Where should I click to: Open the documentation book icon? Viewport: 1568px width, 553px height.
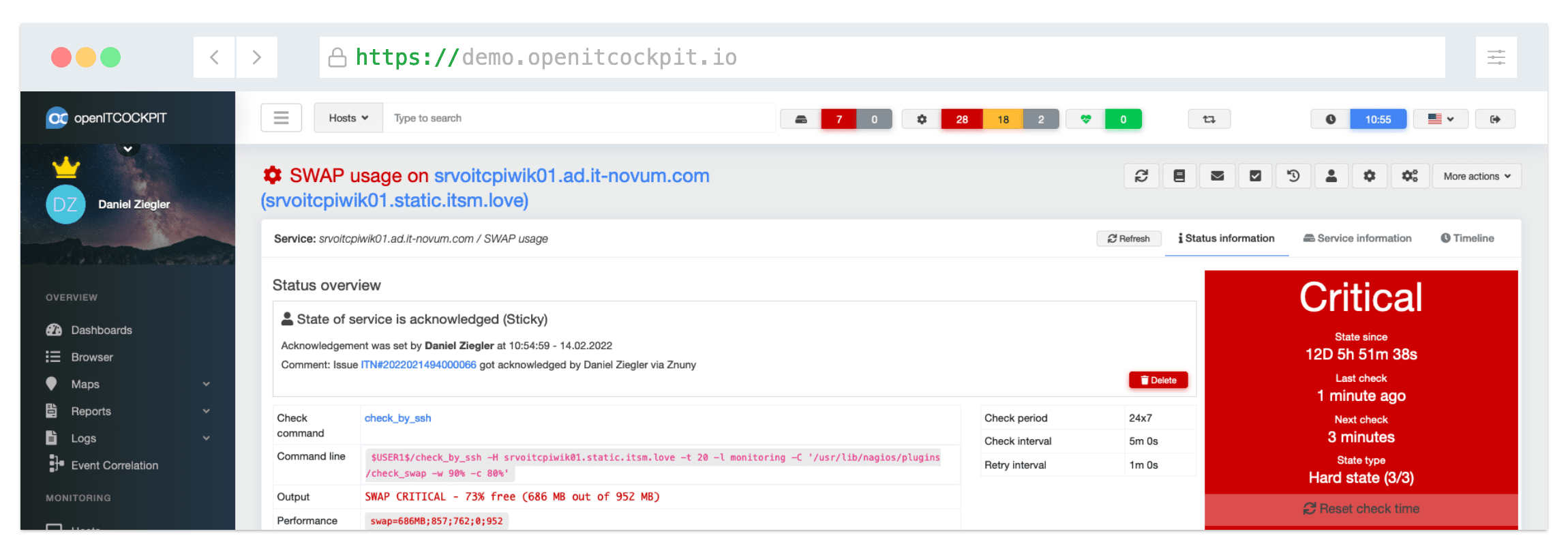coord(1179,176)
